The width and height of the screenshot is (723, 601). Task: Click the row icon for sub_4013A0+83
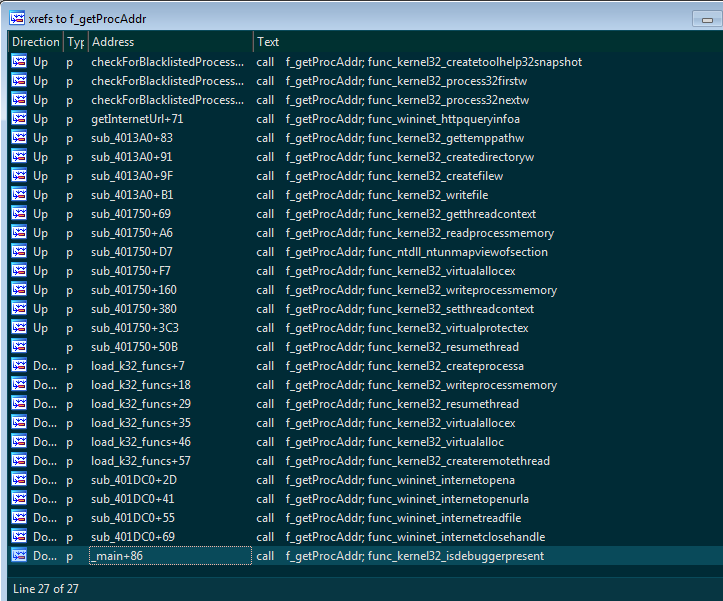pyautogui.click(x=19, y=138)
